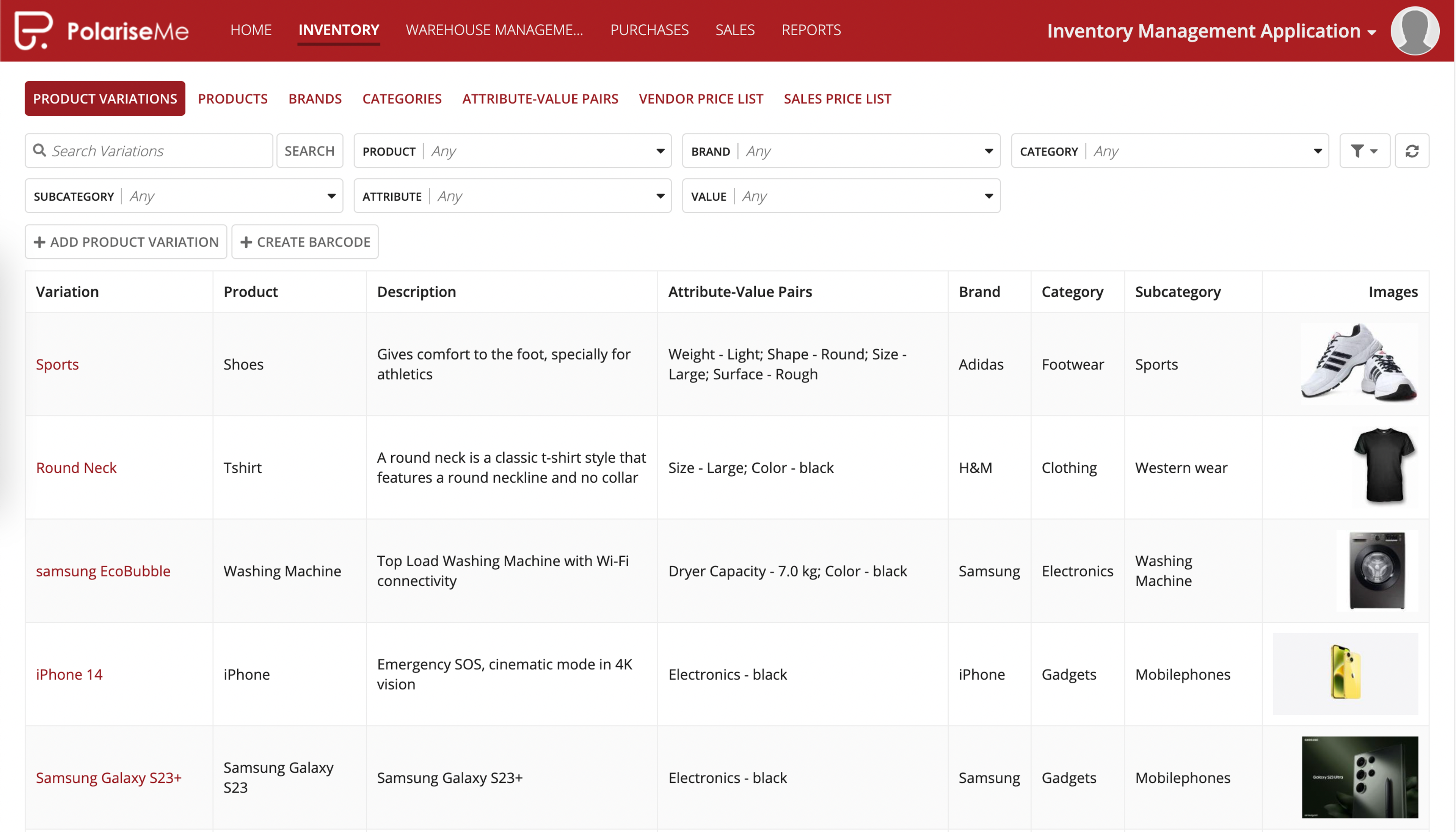Click CREATE BARCODE button

305,242
